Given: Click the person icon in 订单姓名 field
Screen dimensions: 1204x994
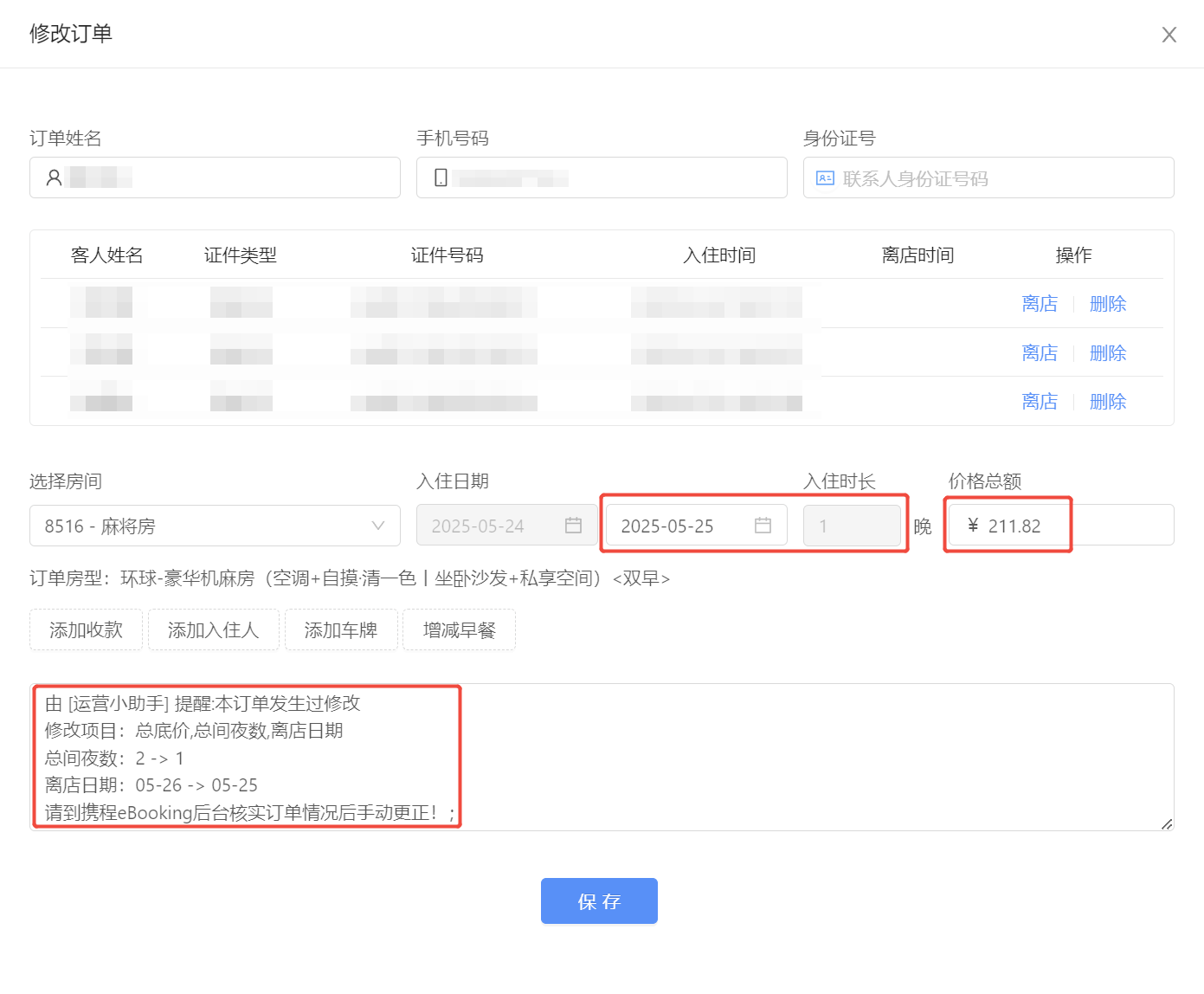Looking at the screenshot, I should click(54, 177).
